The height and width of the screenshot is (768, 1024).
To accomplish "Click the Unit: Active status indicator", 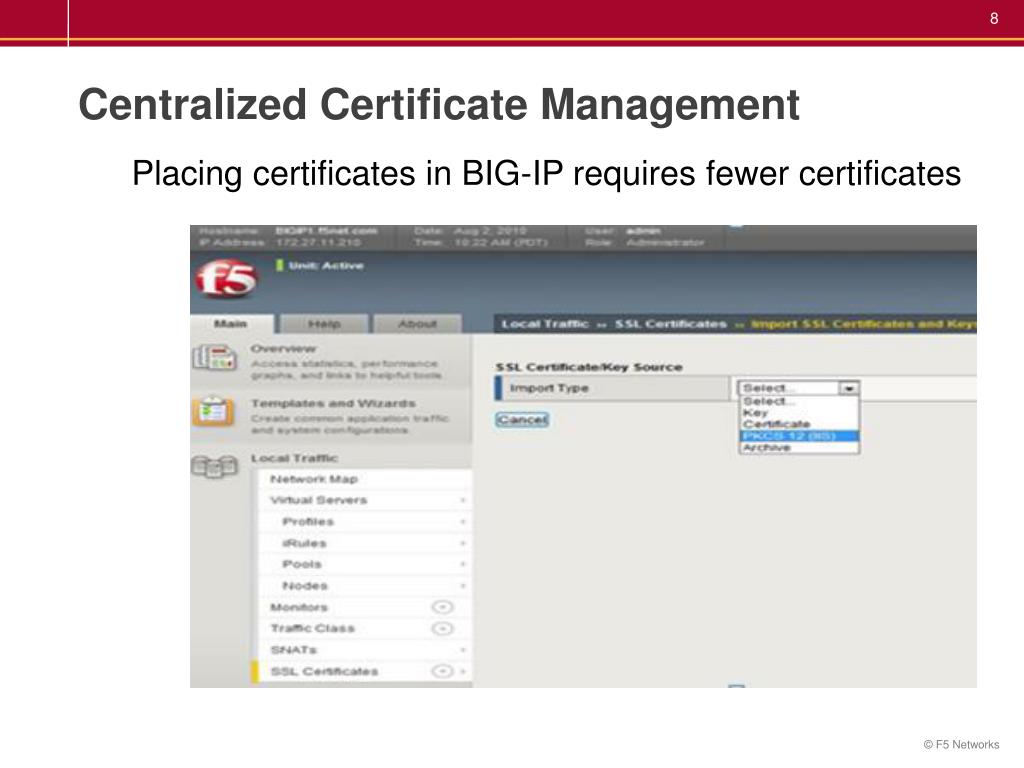I will [x=320, y=266].
